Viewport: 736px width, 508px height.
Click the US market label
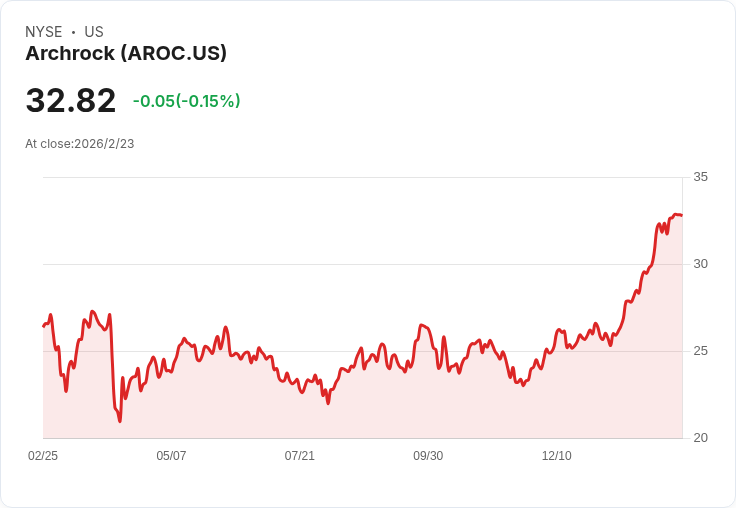tap(94, 32)
